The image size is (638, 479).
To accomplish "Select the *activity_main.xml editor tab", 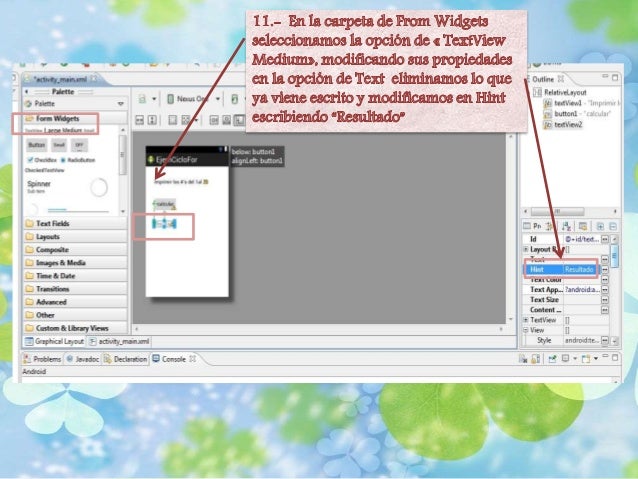I will [60, 79].
